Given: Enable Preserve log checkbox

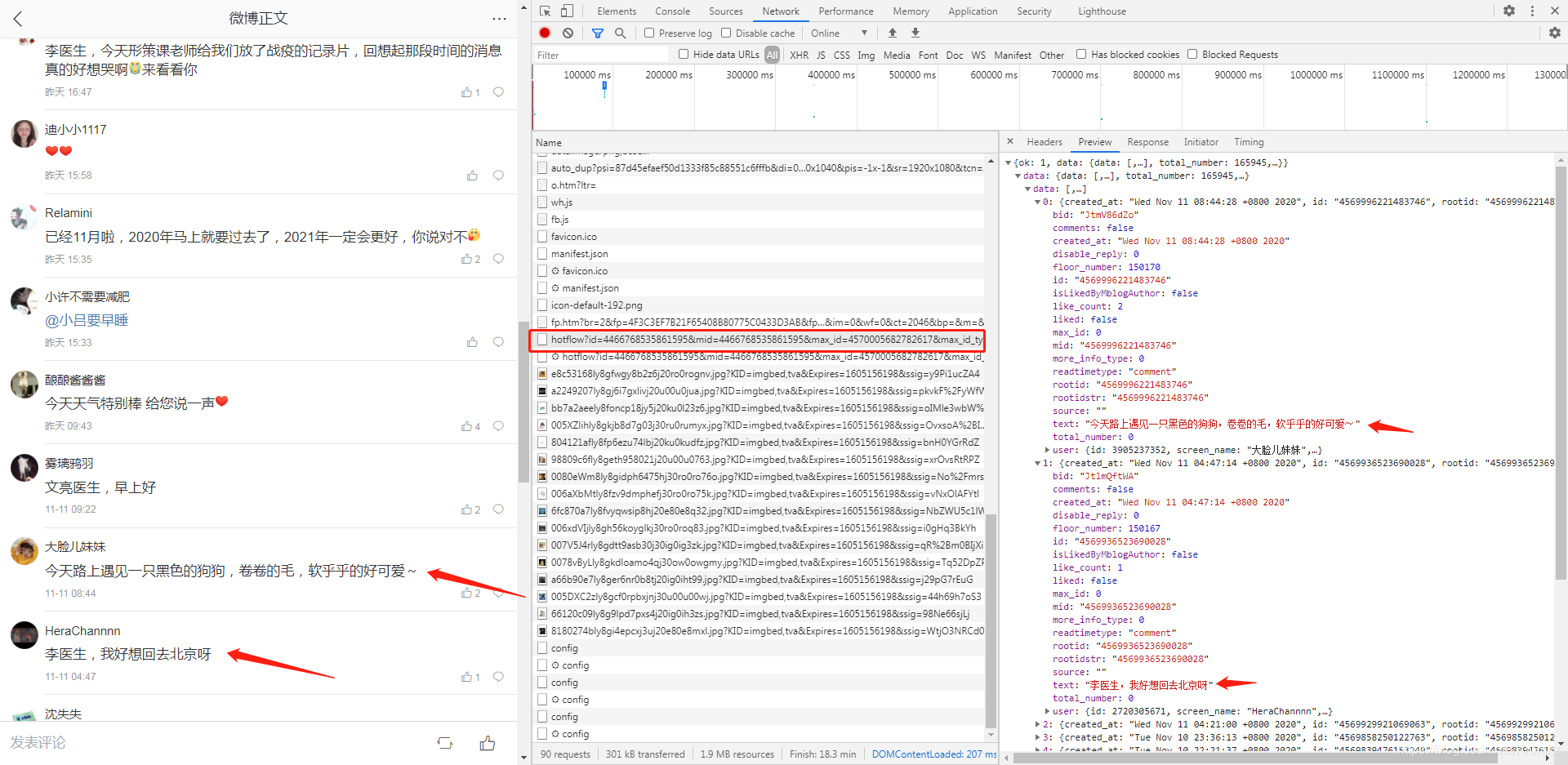Looking at the screenshot, I should 649,33.
